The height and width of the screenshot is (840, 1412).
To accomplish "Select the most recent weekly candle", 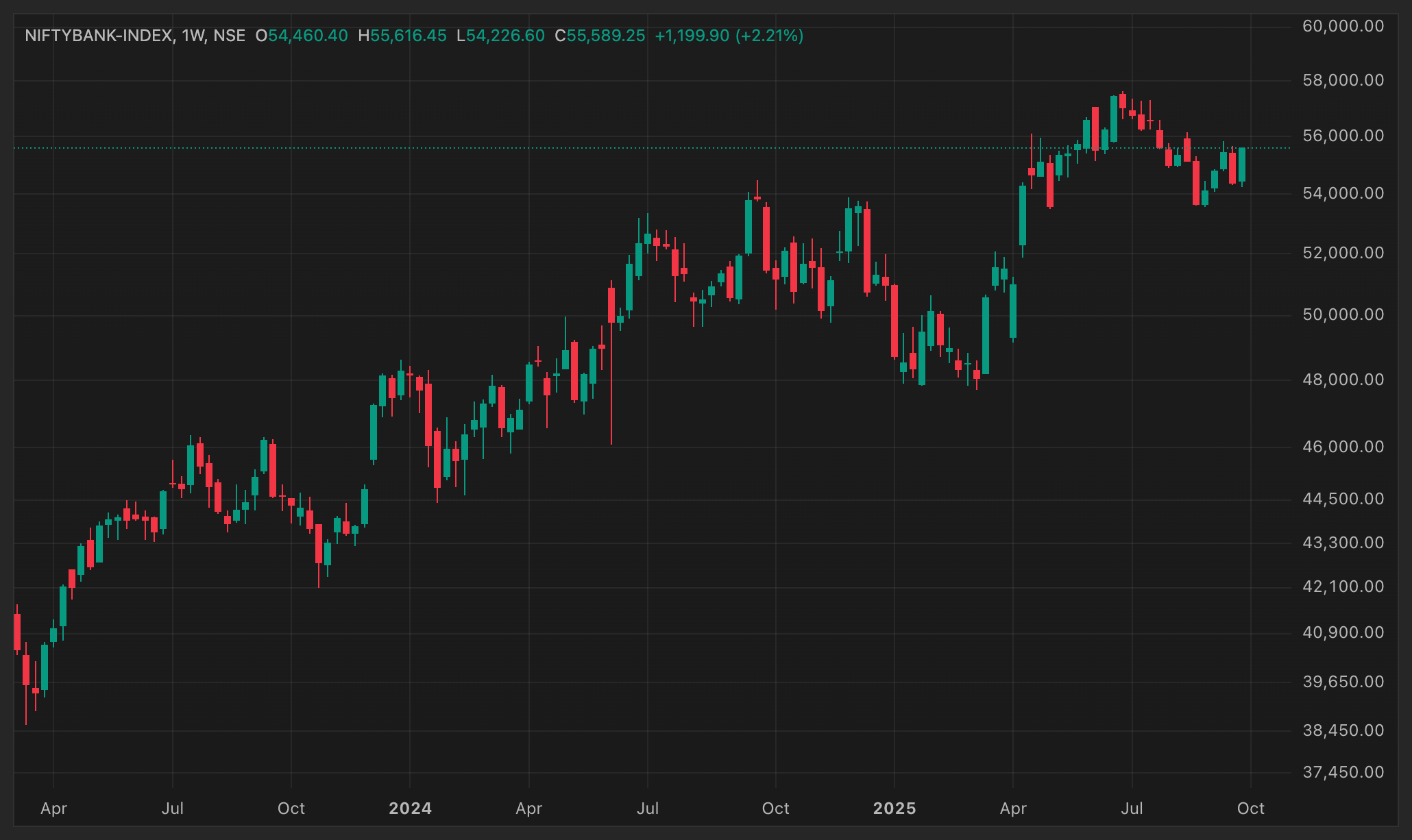I will [1242, 165].
